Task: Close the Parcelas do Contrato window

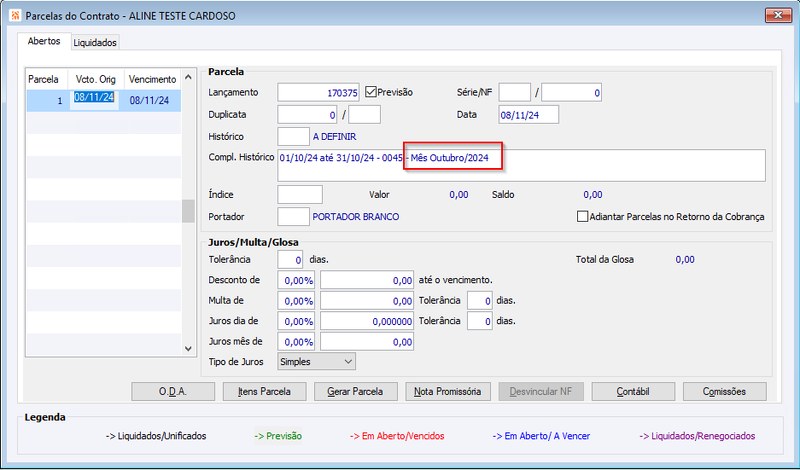Action: [778, 15]
